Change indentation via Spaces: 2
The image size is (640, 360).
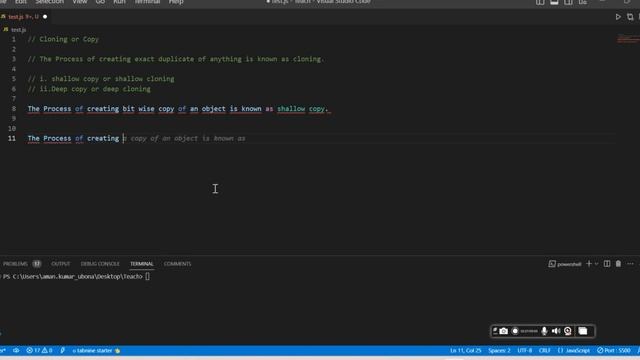499,350
